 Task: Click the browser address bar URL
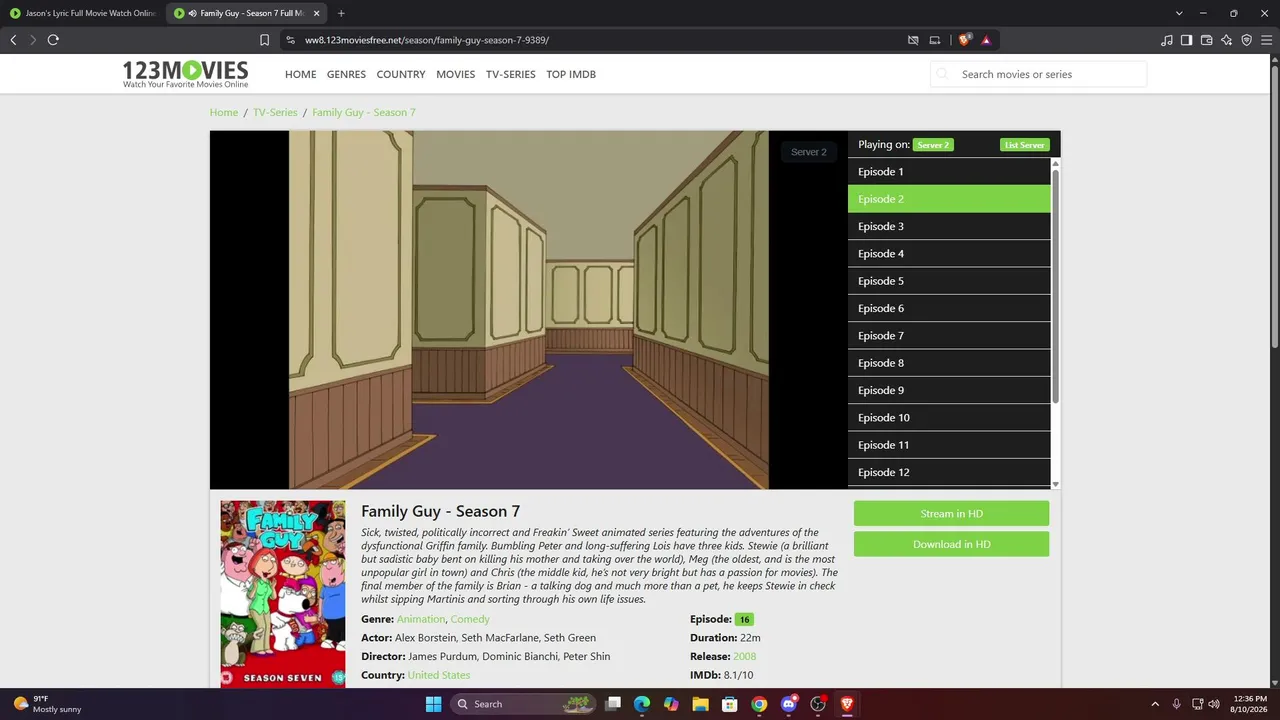427,40
